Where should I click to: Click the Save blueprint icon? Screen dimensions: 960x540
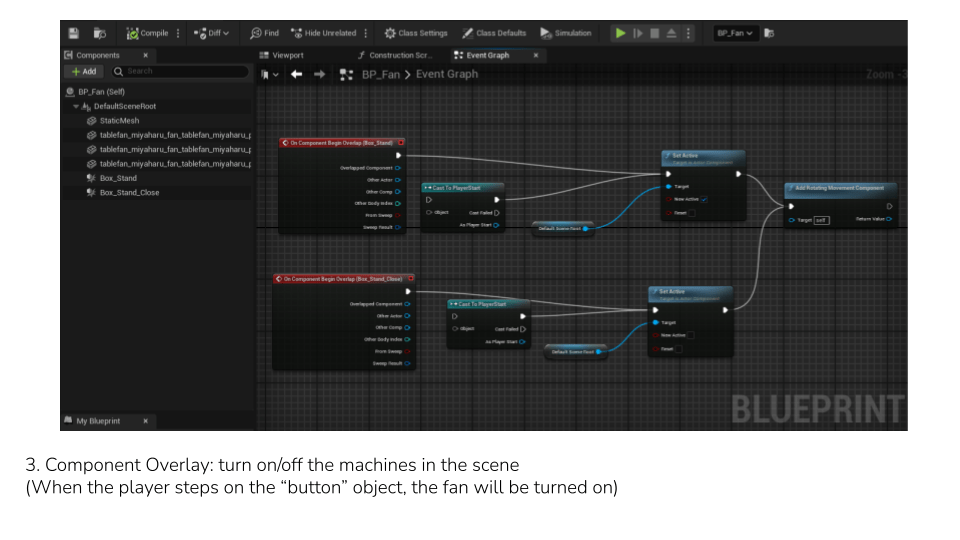(x=74, y=33)
